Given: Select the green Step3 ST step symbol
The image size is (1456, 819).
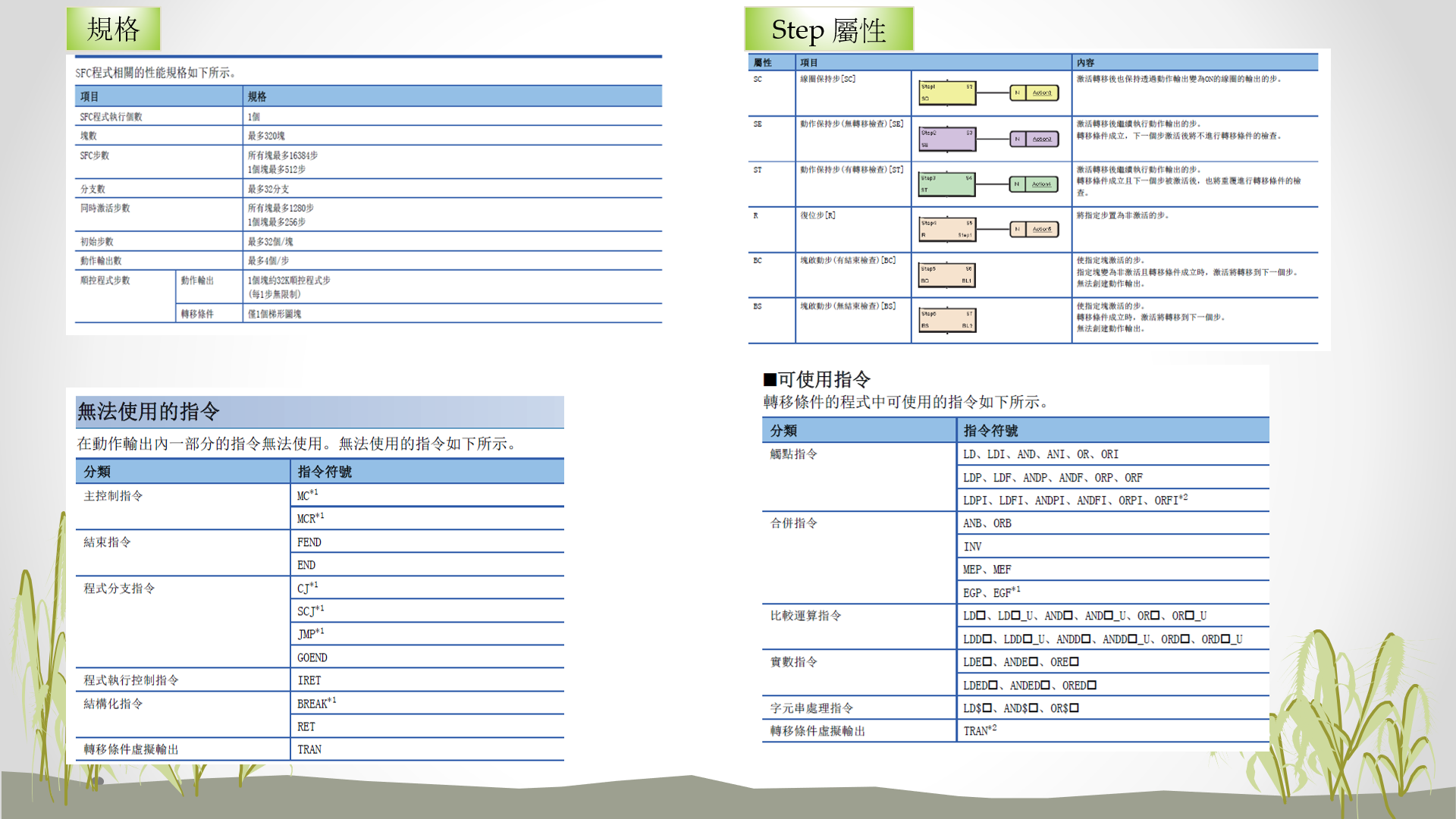Looking at the screenshot, I should click(x=946, y=184).
